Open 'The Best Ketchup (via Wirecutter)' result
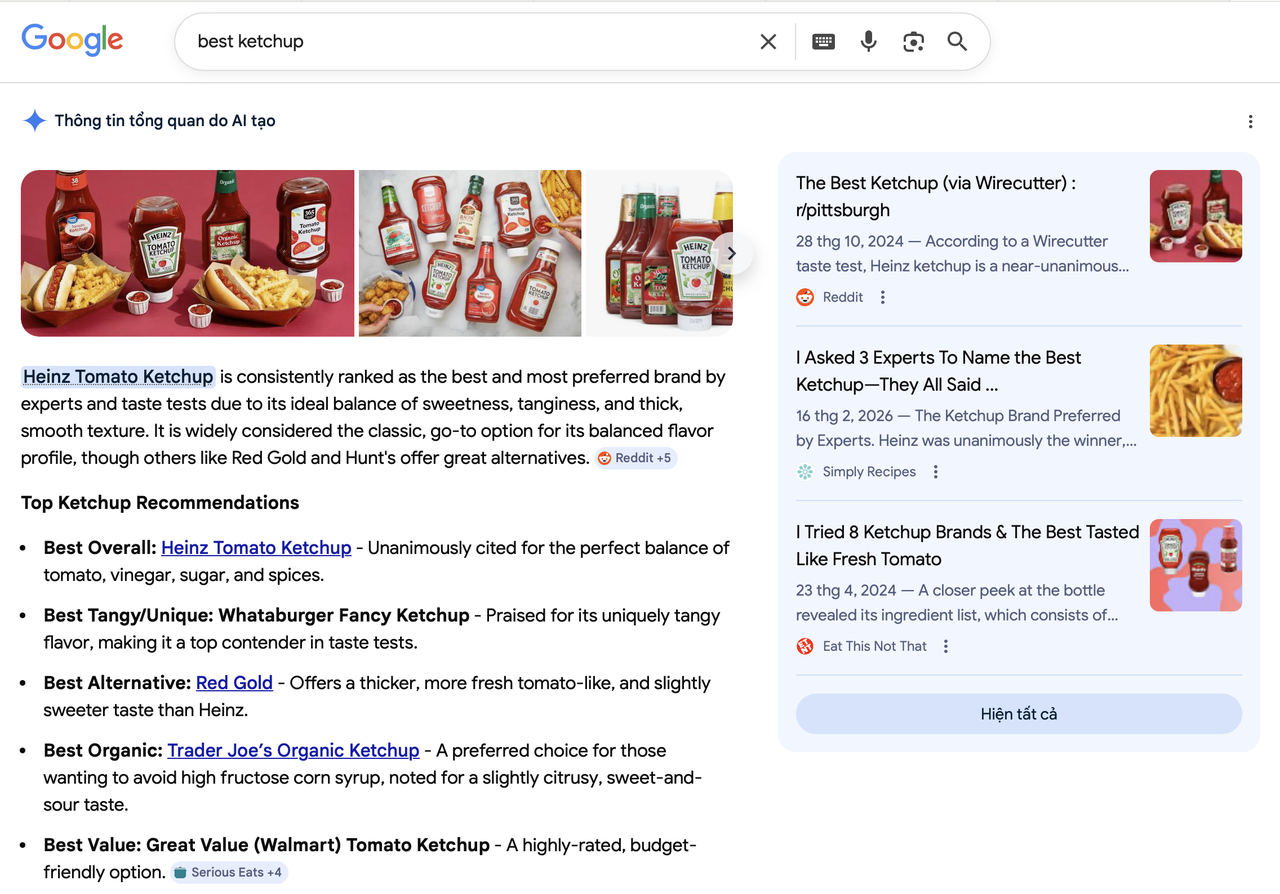Viewport: 1280px width, 894px height. [x=936, y=196]
